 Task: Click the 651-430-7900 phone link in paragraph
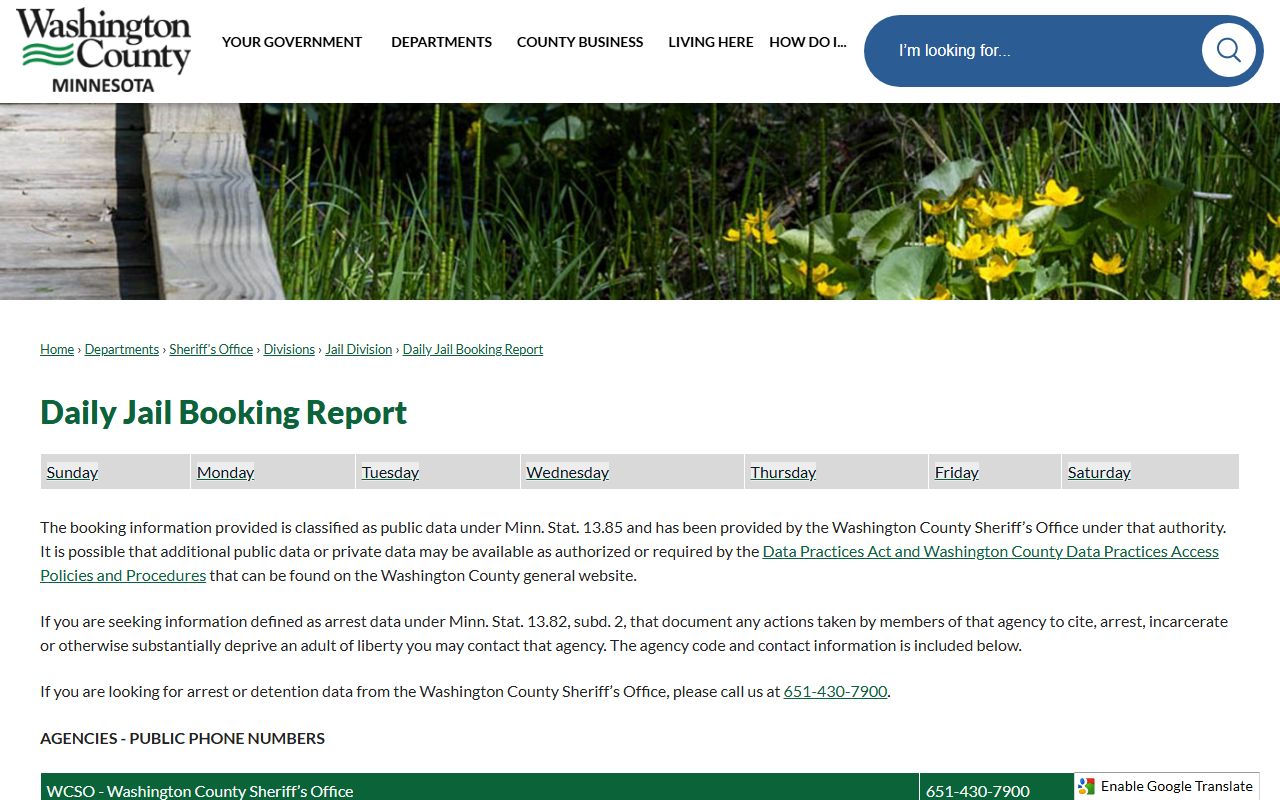pos(835,691)
